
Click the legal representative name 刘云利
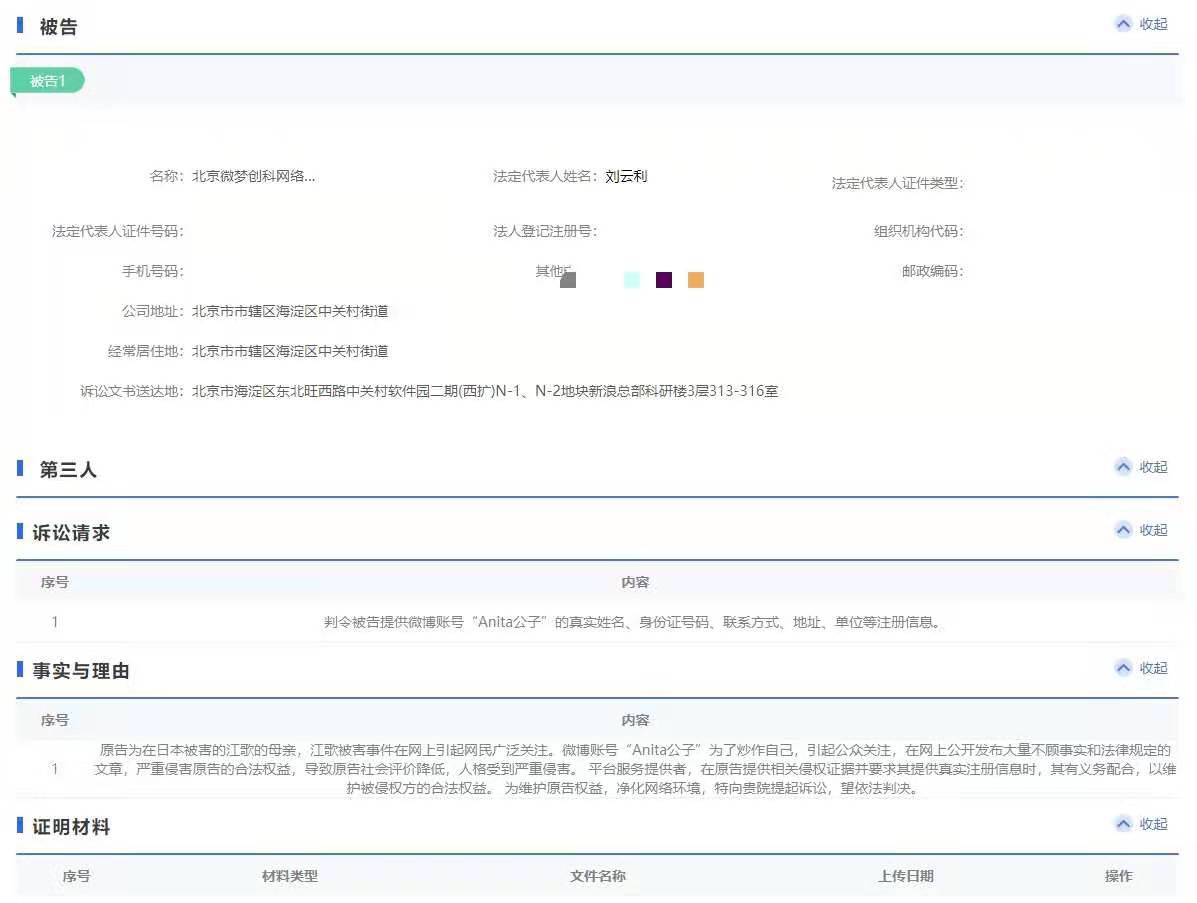626,176
